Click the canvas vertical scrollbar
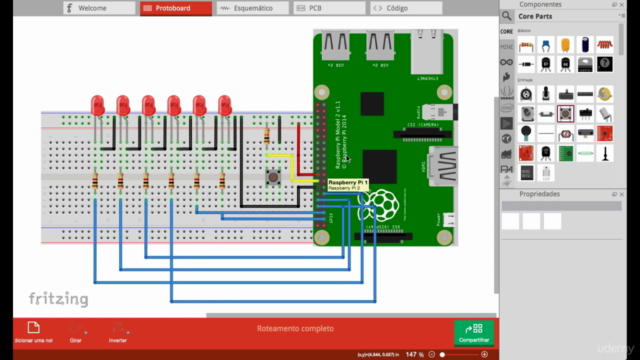Viewport: 640px width, 360px height. coord(496,195)
